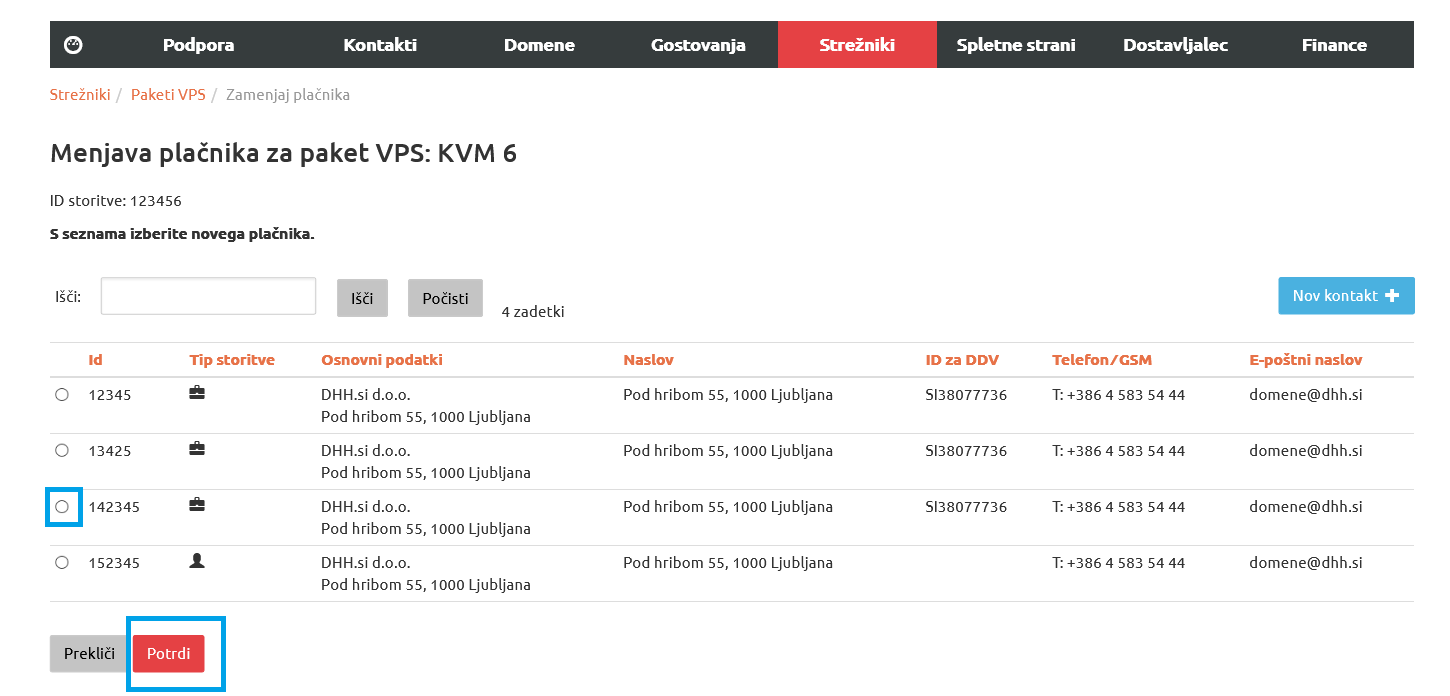Click the Id value 13425

point(110,451)
